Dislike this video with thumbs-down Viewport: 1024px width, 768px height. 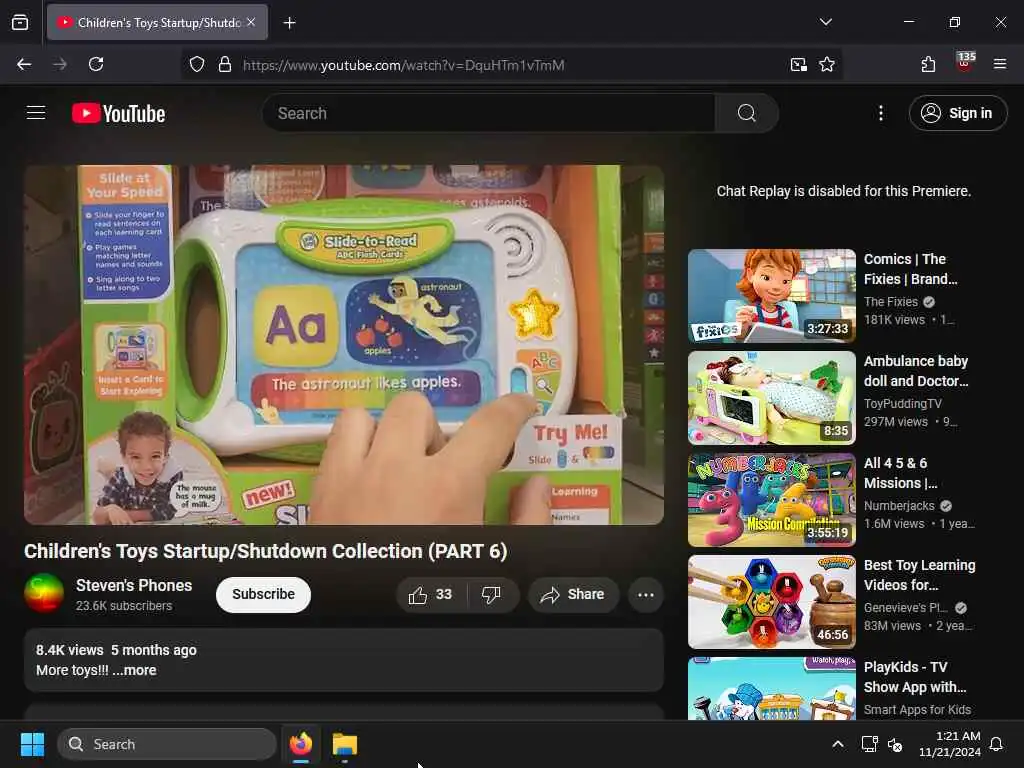491,594
